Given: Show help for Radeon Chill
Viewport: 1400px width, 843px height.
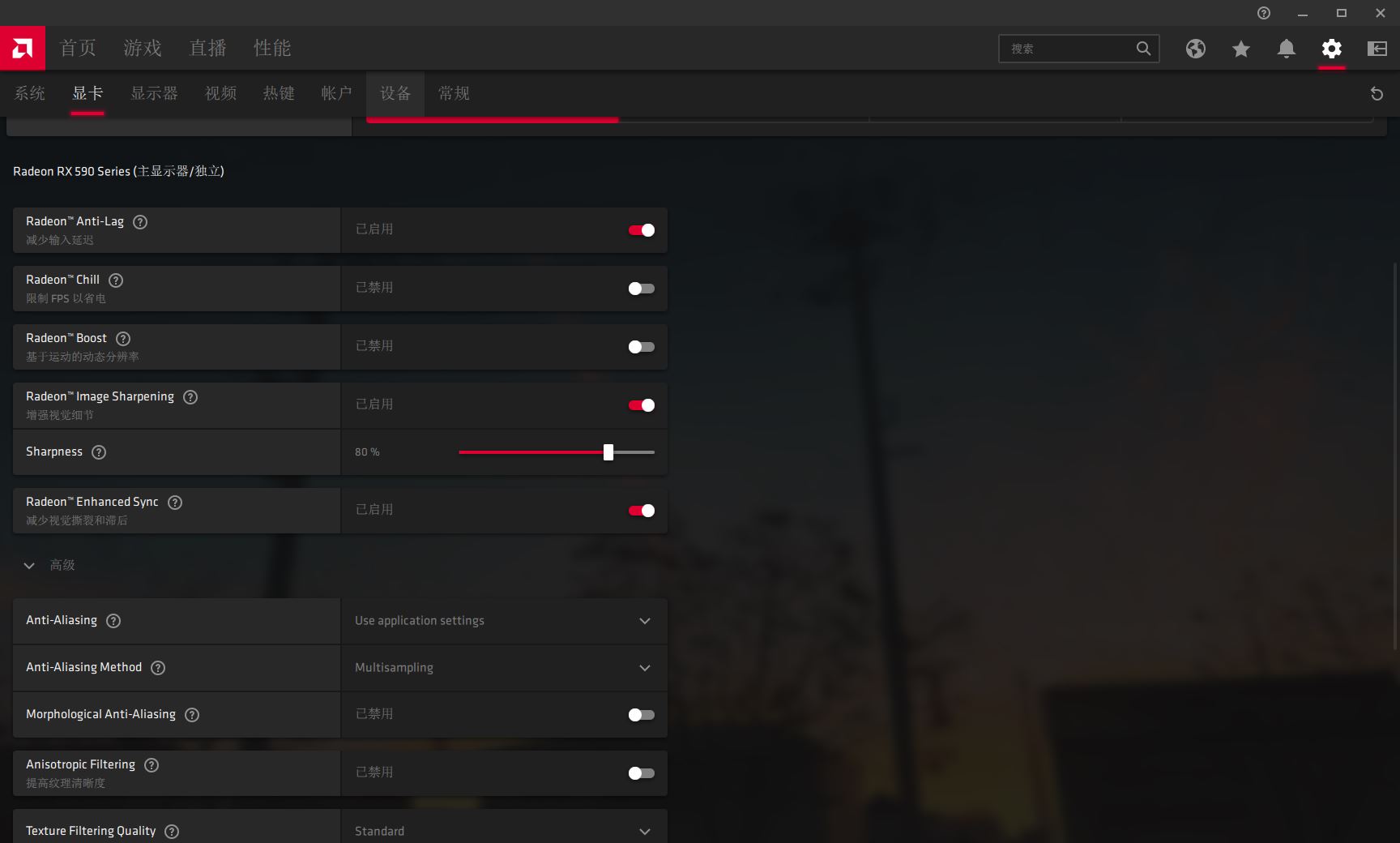Looking at the screenshot, I should click(116, 280).
